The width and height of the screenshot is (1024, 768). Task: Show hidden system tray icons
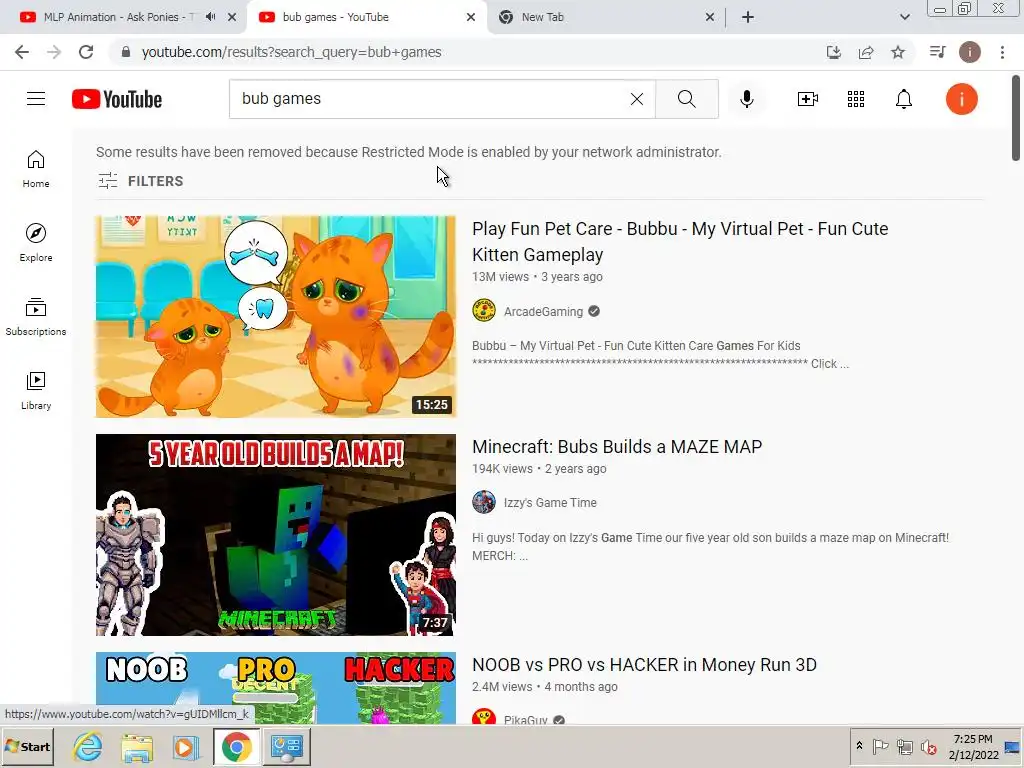pos(859,746)
